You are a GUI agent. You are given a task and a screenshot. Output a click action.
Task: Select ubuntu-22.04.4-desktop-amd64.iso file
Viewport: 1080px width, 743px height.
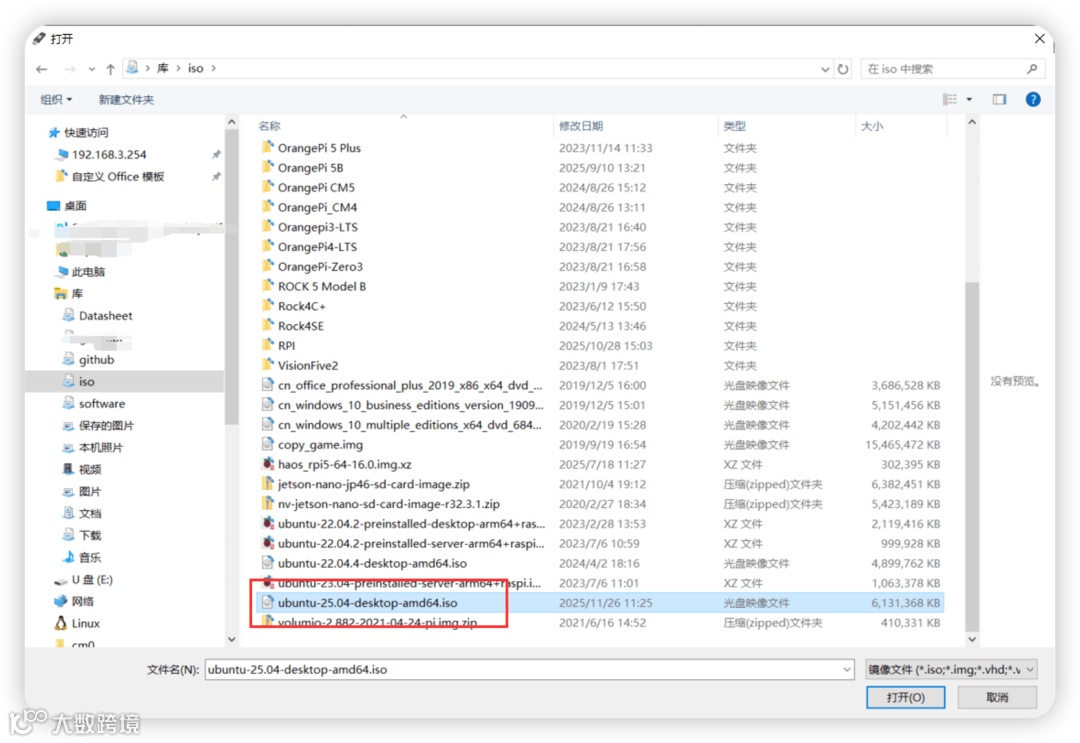(372, 563)
